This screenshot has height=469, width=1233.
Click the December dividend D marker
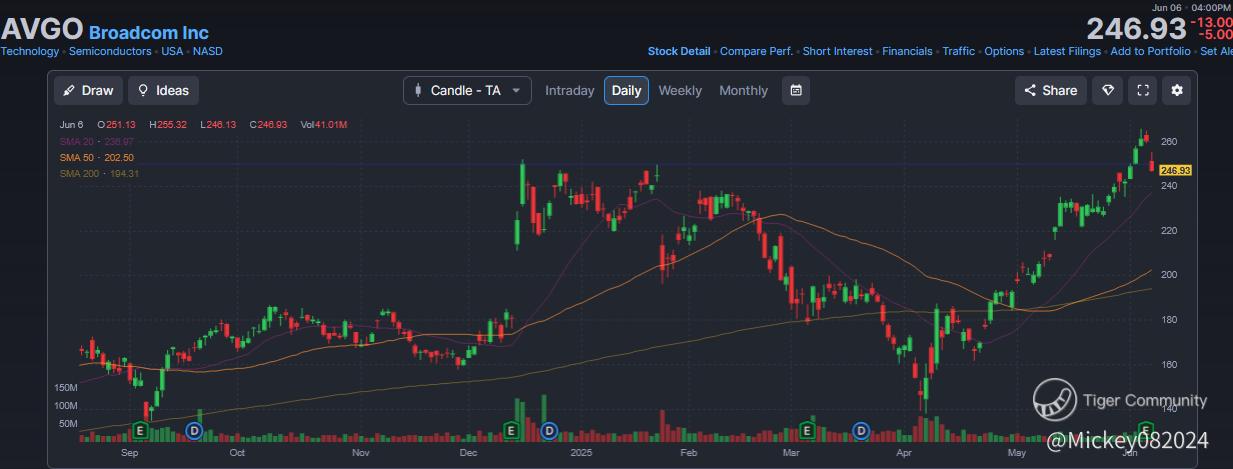click(x=548, y=431)
